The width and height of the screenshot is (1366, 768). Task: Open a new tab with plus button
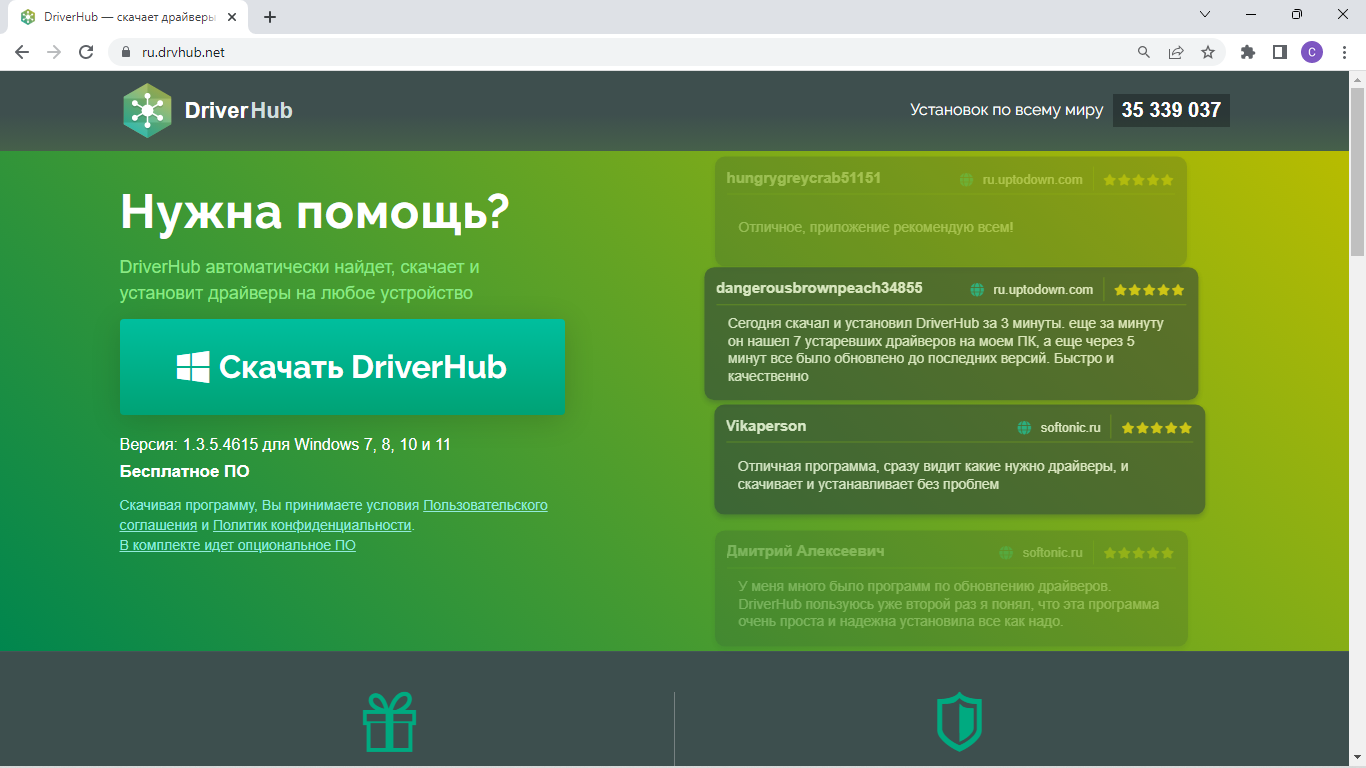click(x=270, y=17)
